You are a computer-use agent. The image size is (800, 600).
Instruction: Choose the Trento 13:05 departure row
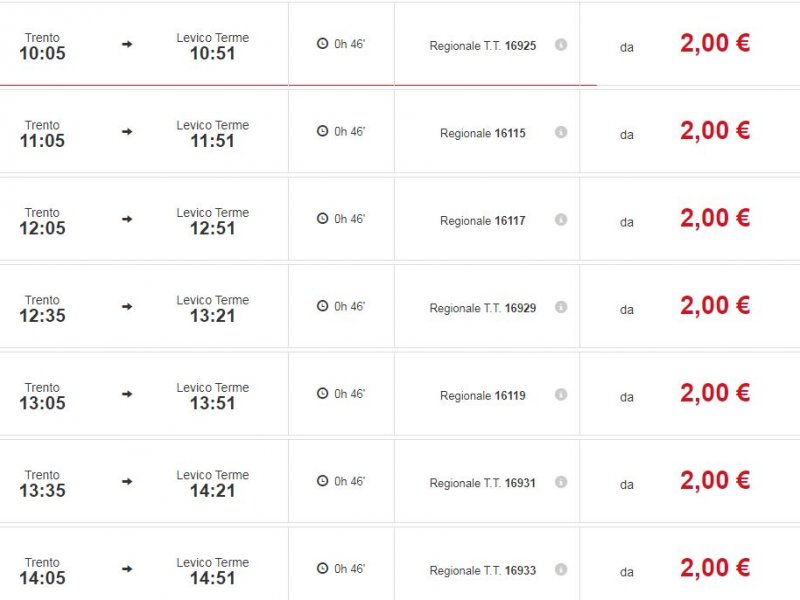pyautogui.click(x=400, y=394)
